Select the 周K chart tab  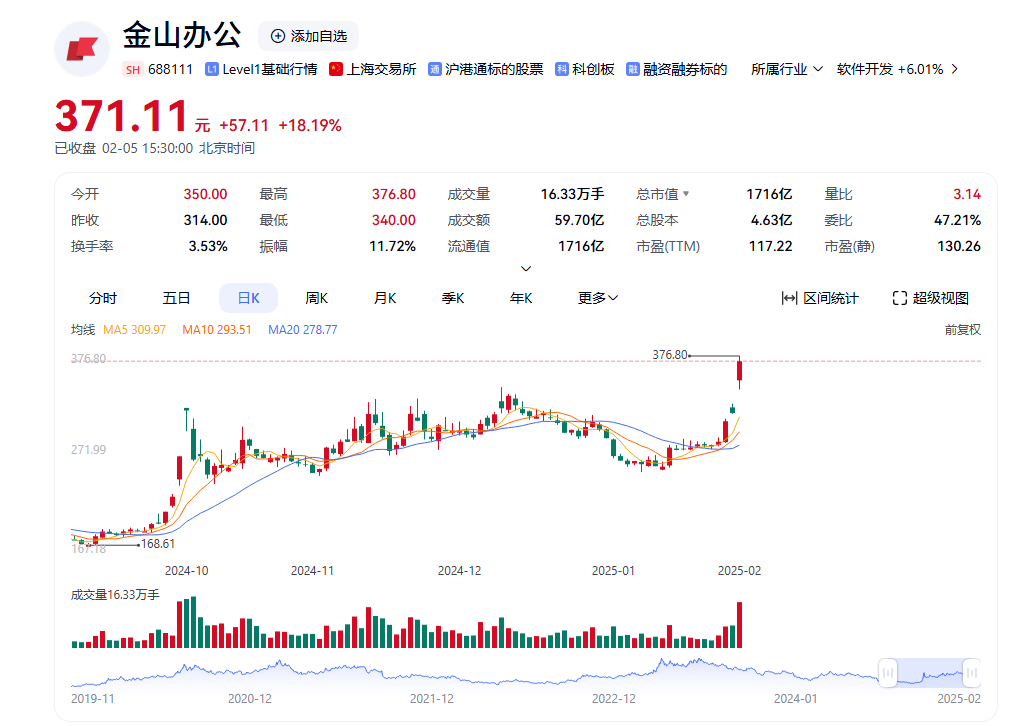point(317,298)
